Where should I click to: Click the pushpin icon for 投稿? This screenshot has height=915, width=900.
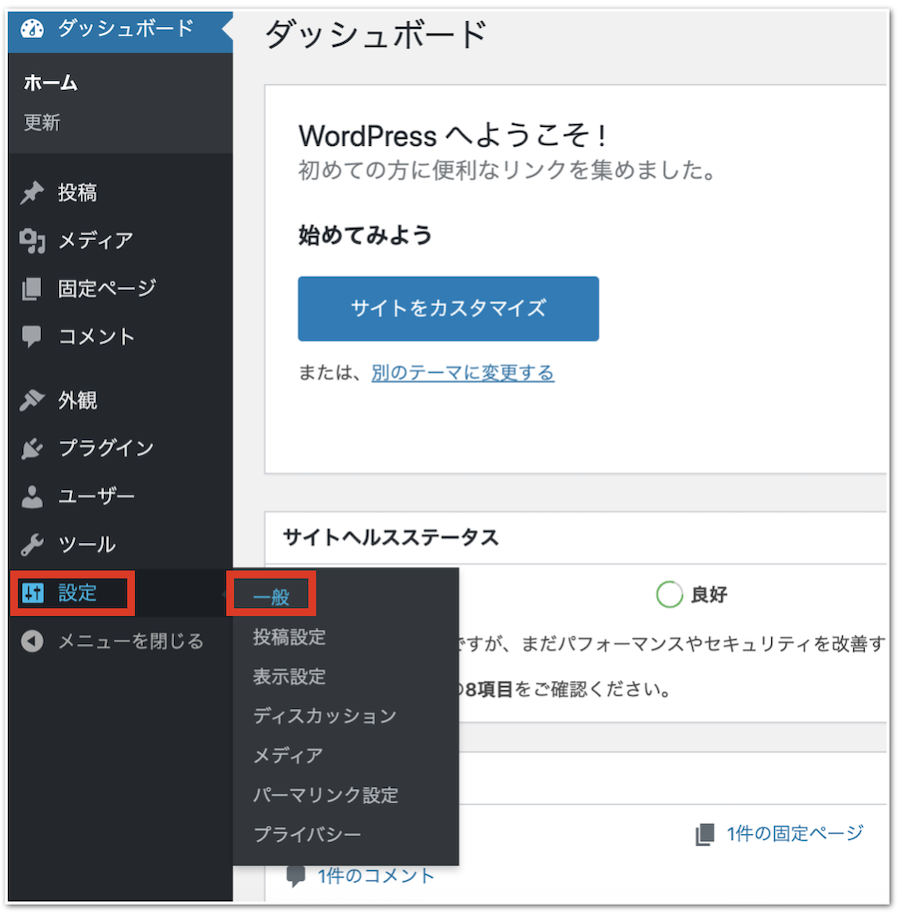[33, 193]
